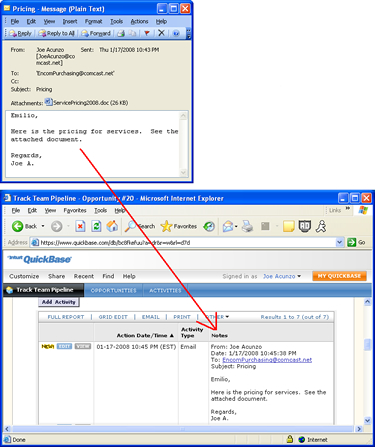Open the Mail icon in IE toolbar

(x=228, y=227)
